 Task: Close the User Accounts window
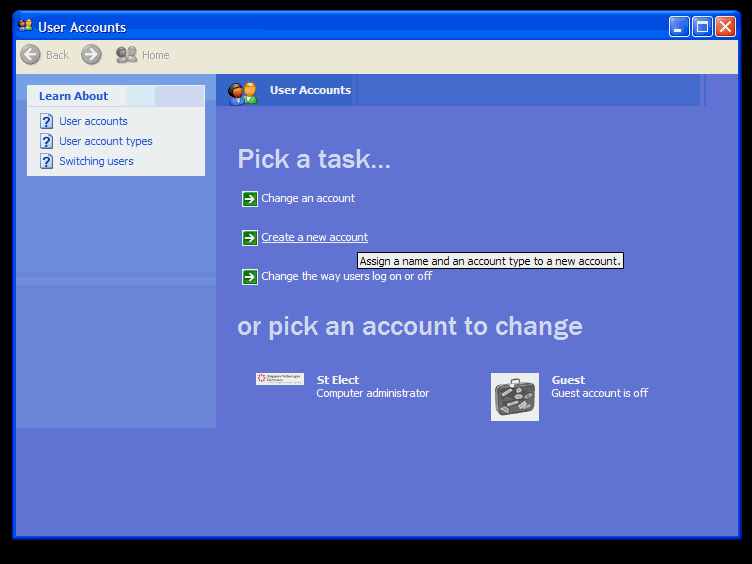tap(725, 27)
